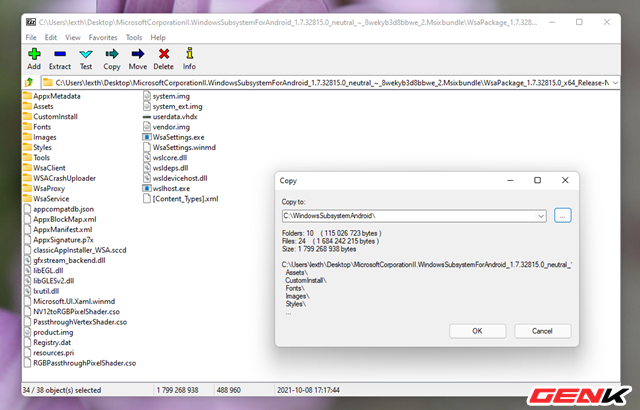Select NV12toRGBPixelShader.cso file
The height and width of the screenshot is (410, 640).
[x=72, y=312]
